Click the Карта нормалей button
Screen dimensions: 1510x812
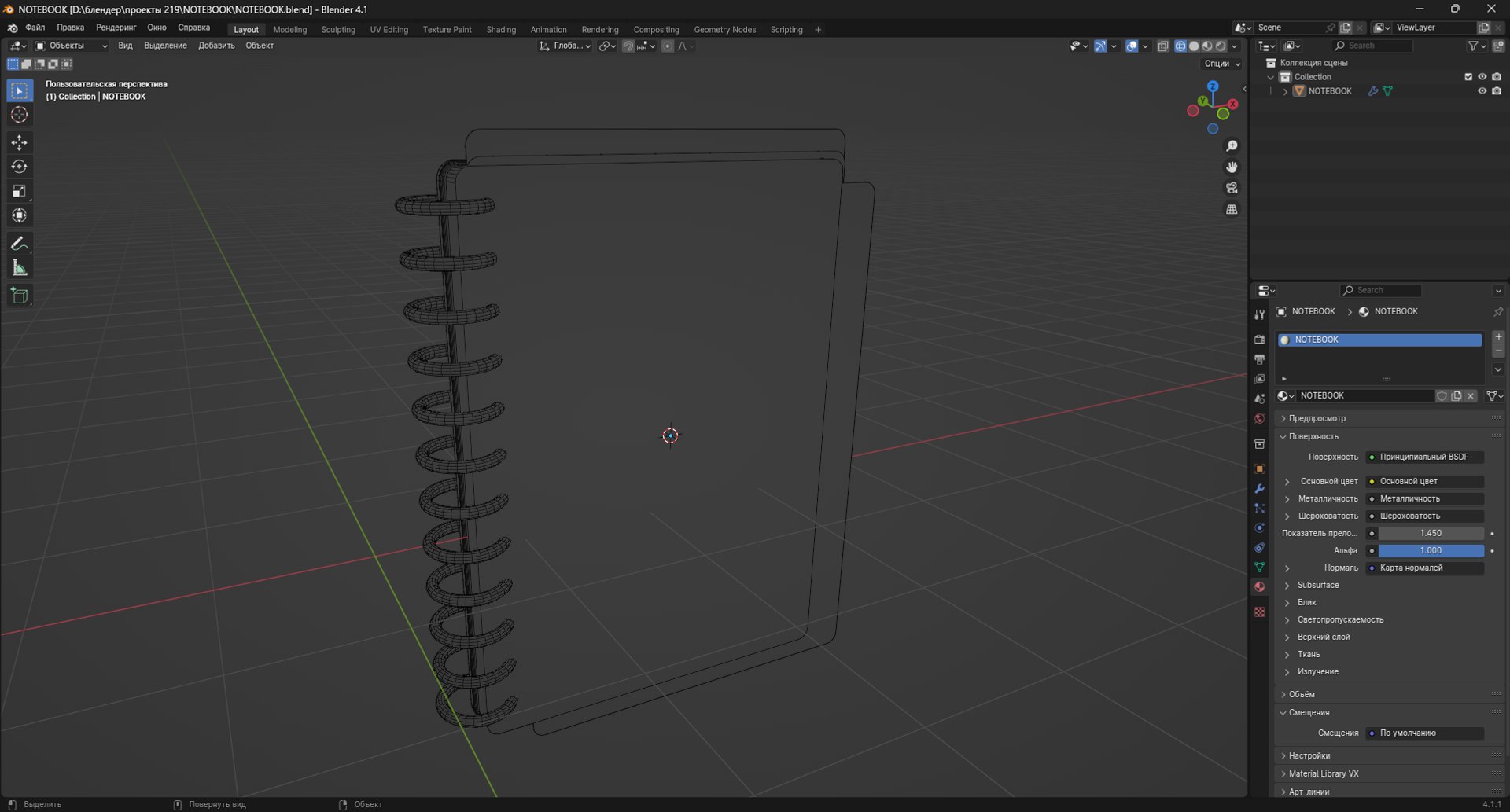[x=1424, y=568]
